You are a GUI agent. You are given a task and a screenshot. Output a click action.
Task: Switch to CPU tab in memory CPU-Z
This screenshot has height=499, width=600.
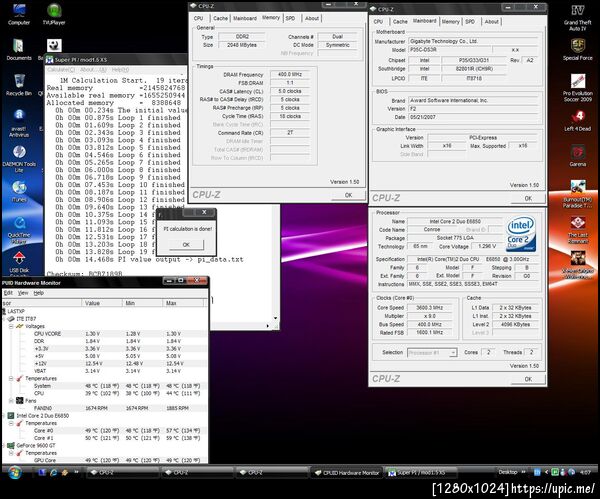(199, 18)
